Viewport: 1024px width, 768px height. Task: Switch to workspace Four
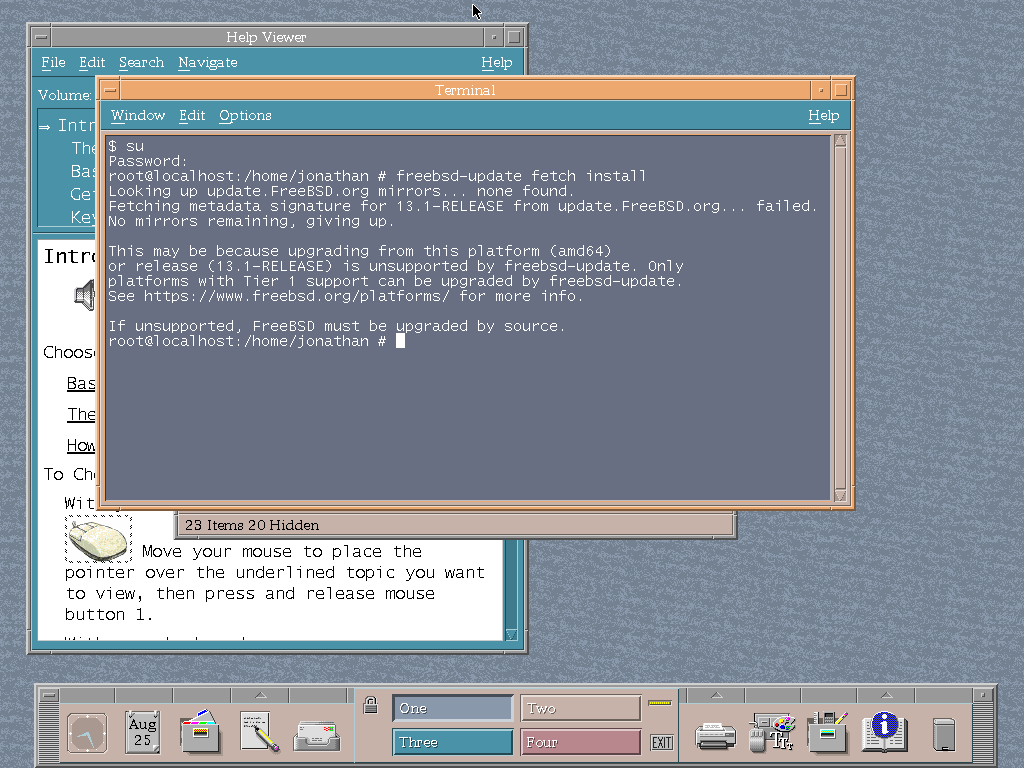tap(580, 742)
